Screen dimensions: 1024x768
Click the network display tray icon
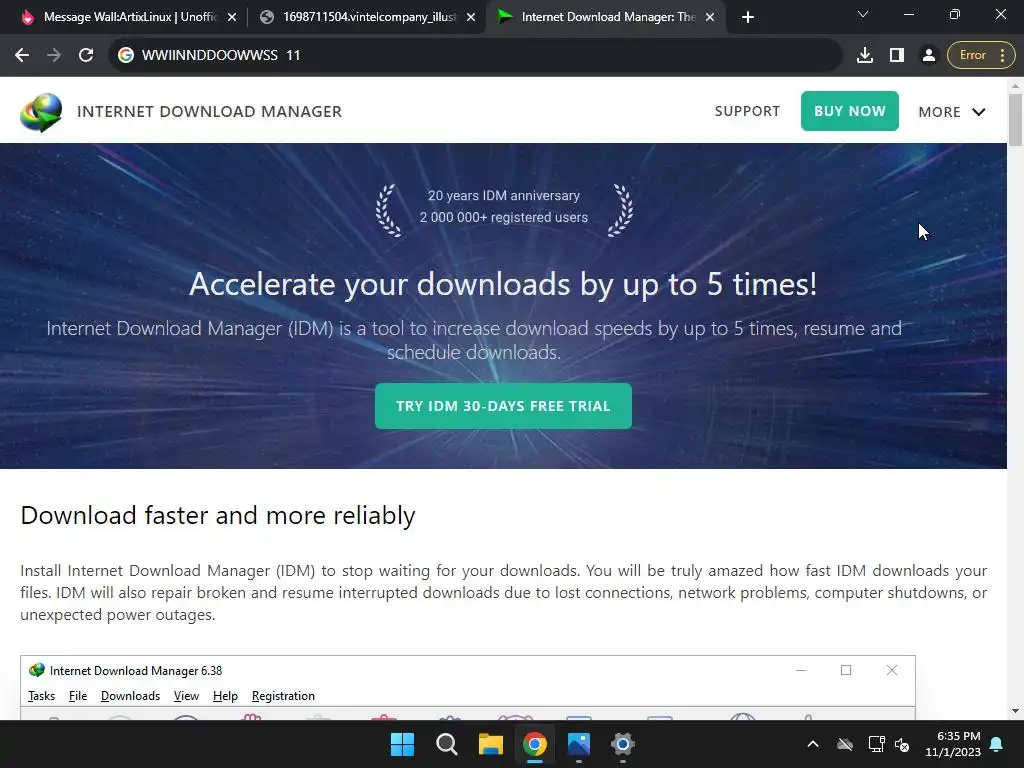click(x=876, y=744)
